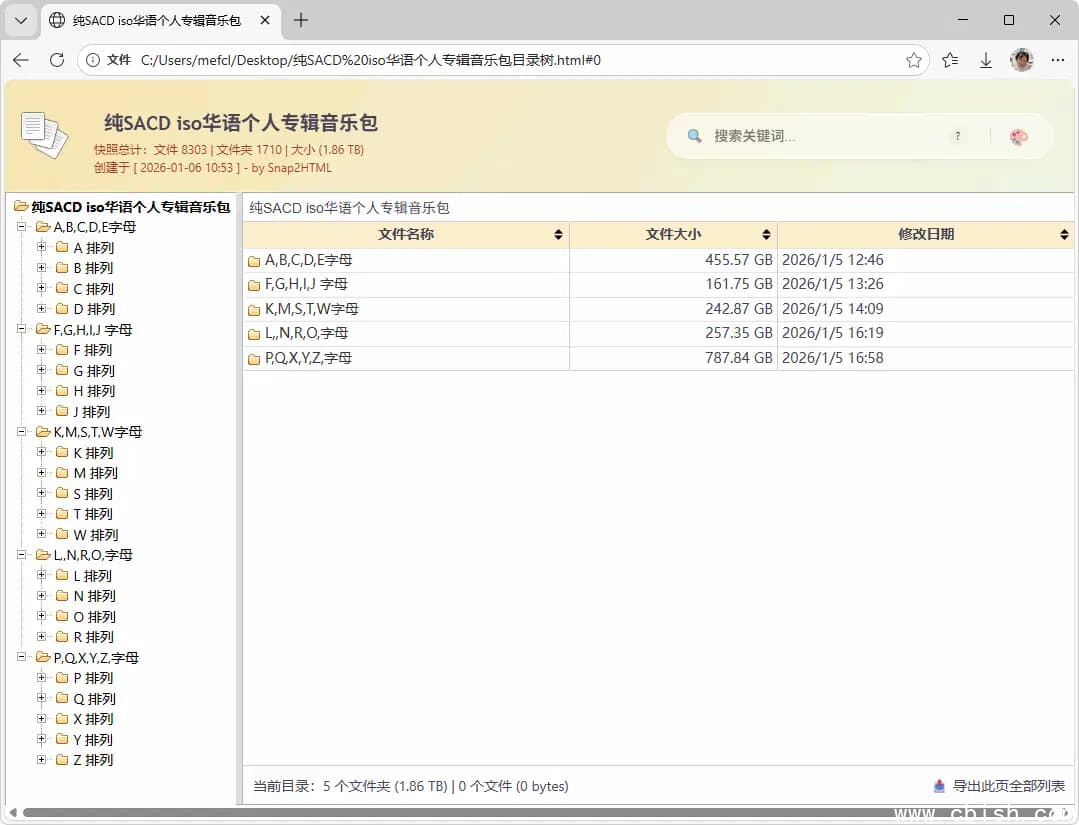
Task: Click the magnifier search icon
Action: (x=694, y=135)
